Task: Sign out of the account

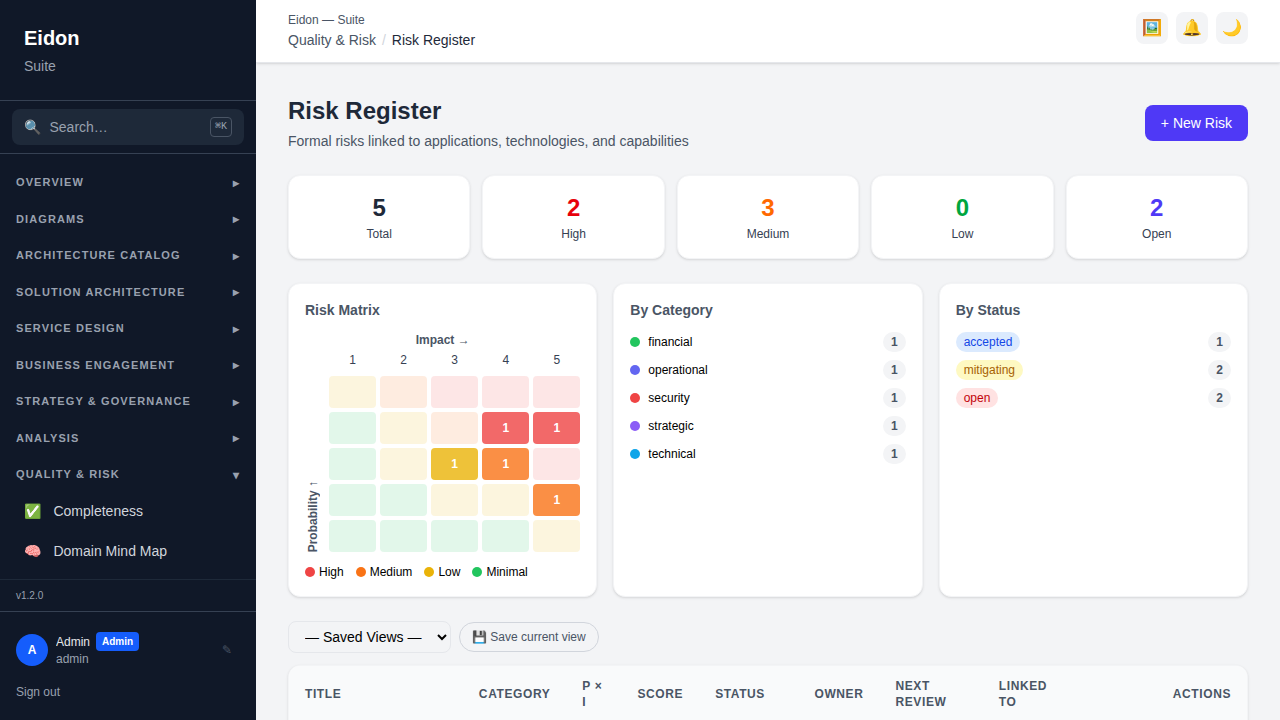Action: 38,692
